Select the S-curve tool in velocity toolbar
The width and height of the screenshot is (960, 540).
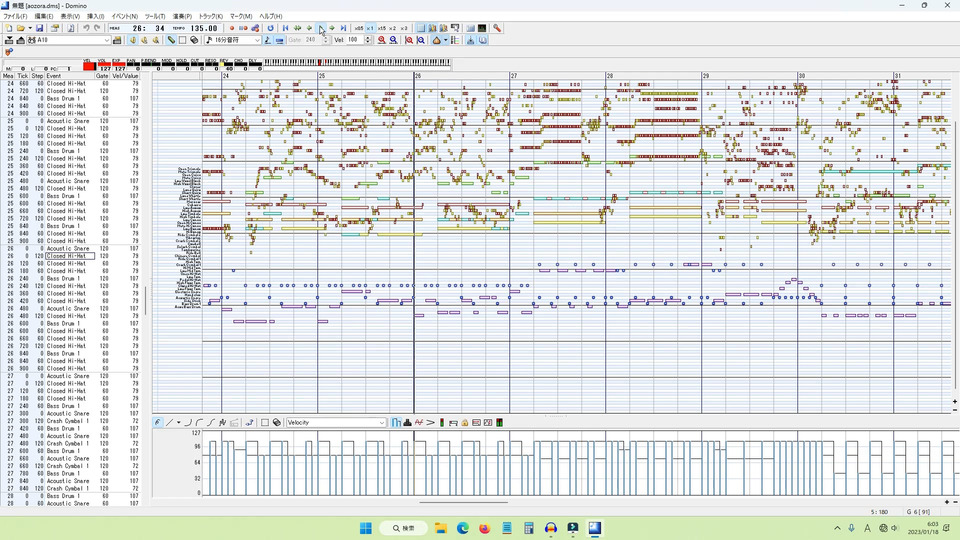click(x=211, y=422)
